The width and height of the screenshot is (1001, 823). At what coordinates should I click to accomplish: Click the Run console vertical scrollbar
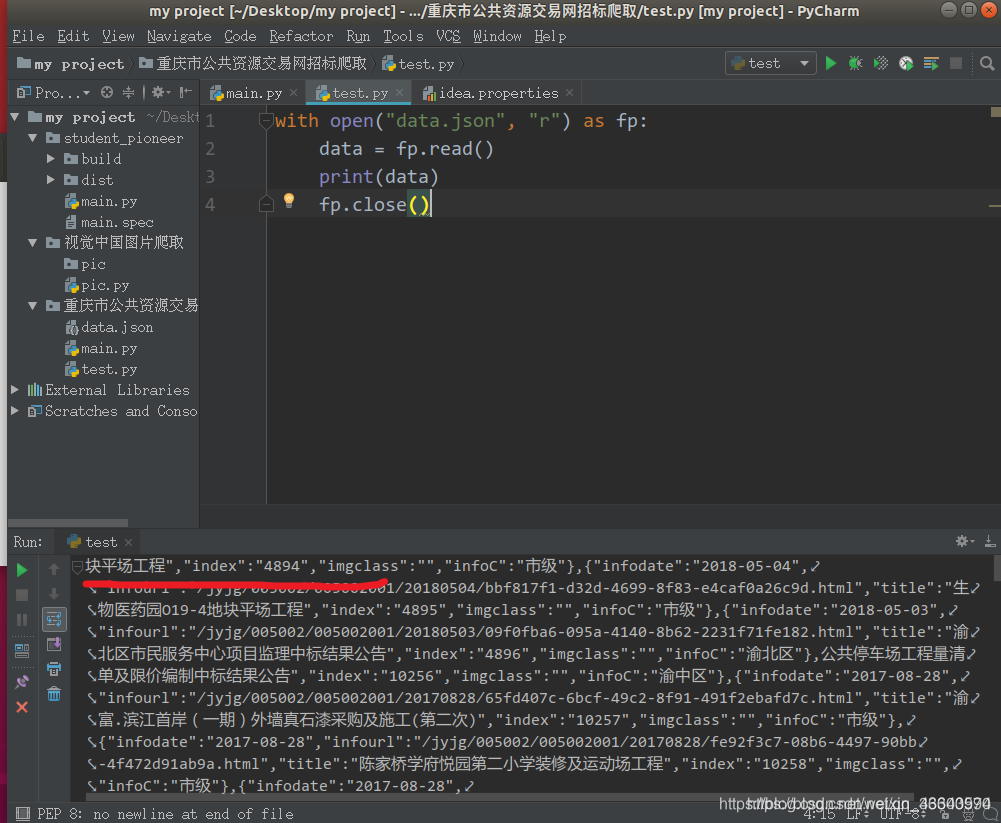click(x=997, y=568)
